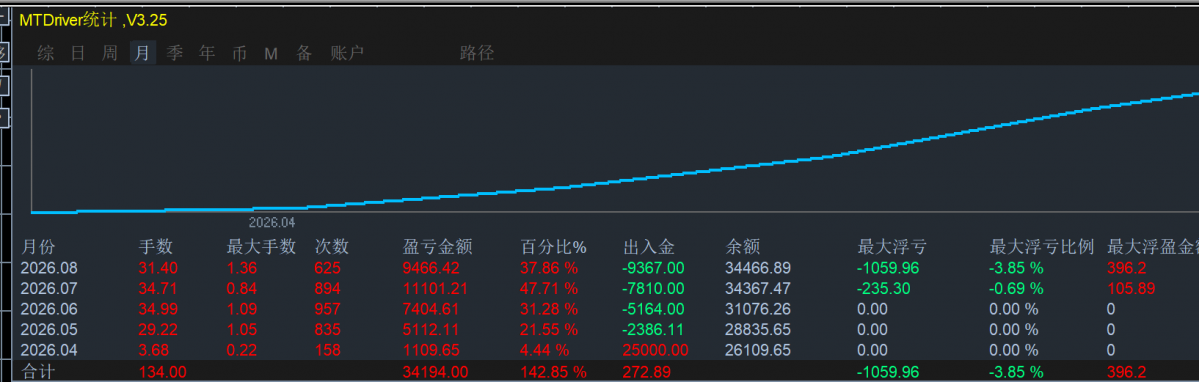Viewport: 1199px width, 382px height.
Task: Open the 周 weekly statistics tab
Action: pos(110,53)
